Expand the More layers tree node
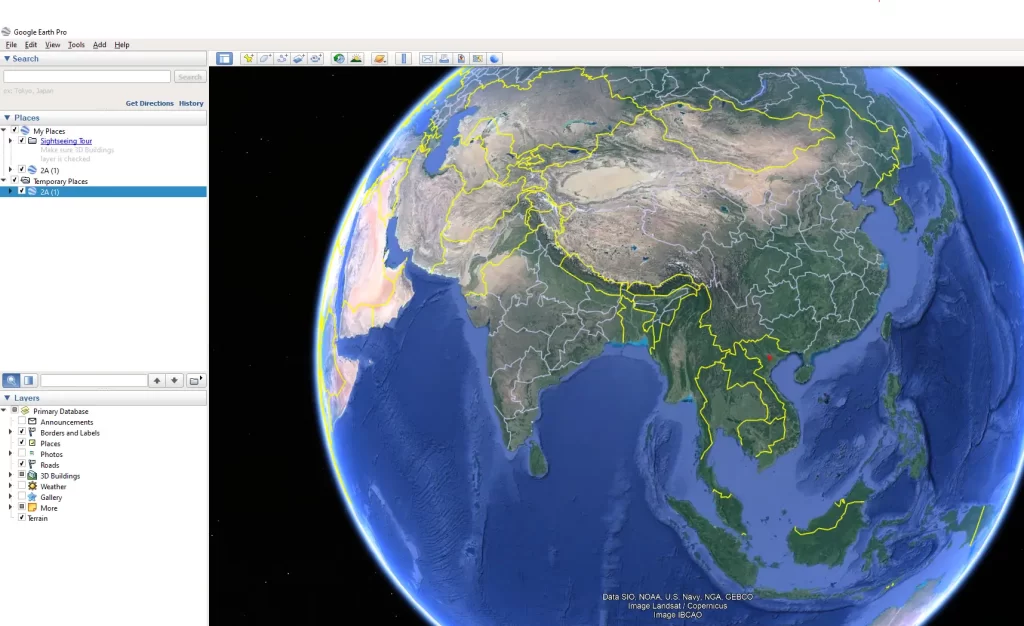The height and width of the screenshot is (626, 1024). 10,508
